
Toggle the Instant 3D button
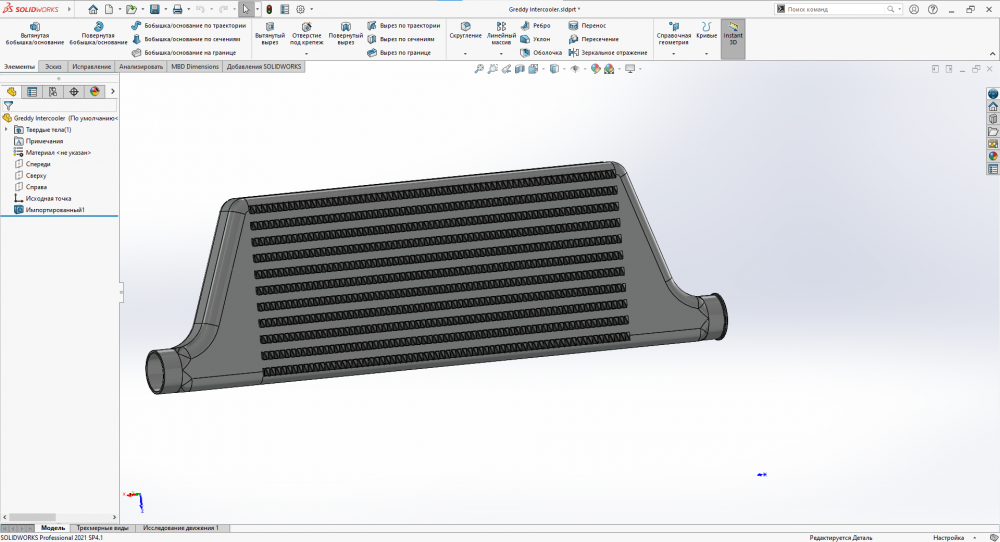(733, 35)
